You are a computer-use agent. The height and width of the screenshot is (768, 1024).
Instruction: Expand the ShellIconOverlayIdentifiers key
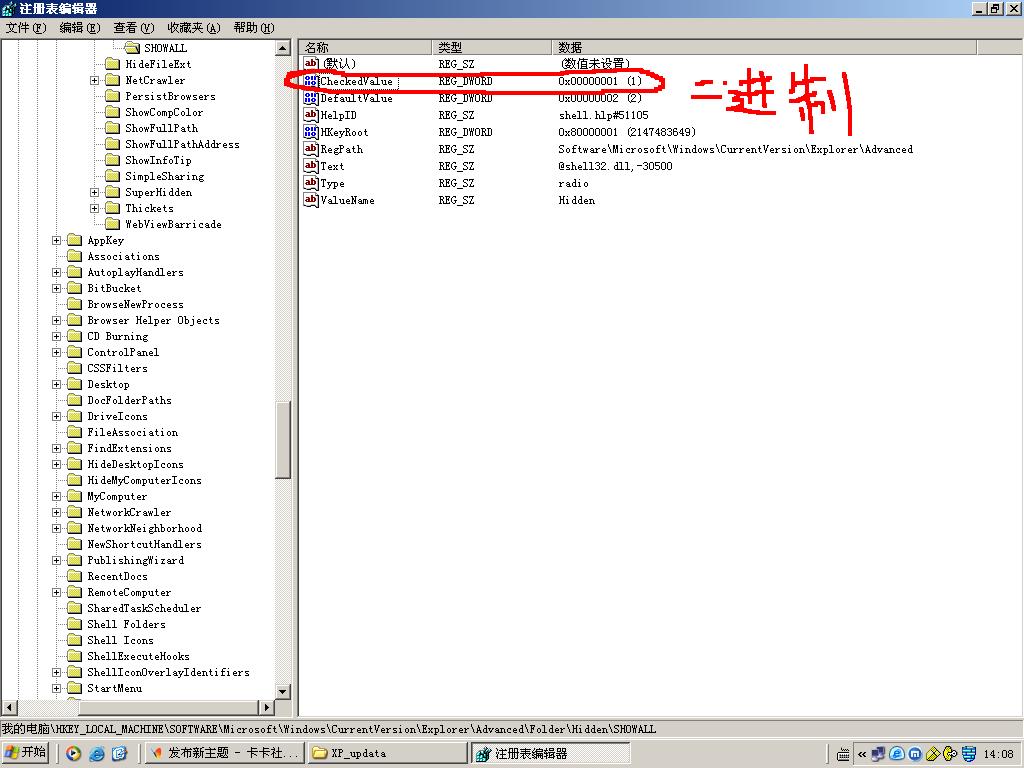57,673
